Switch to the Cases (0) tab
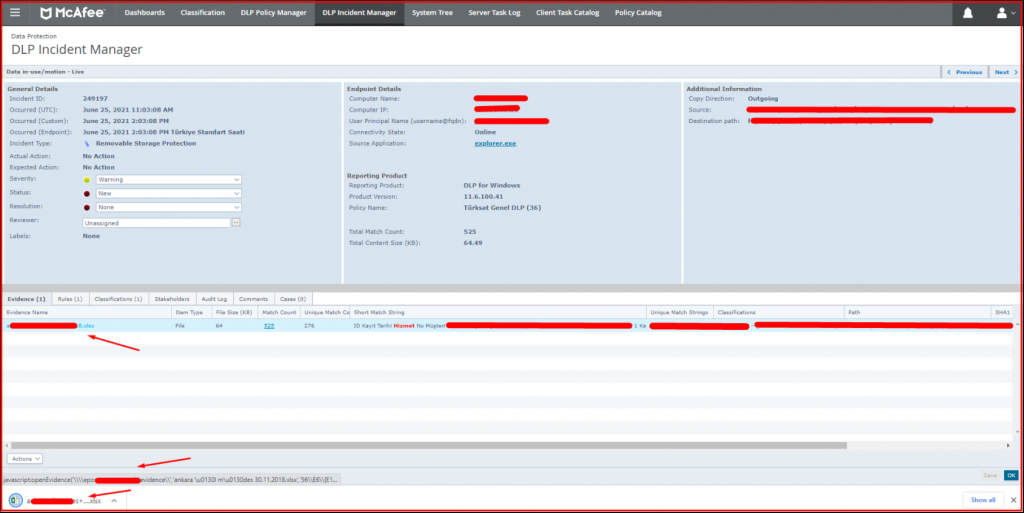Screen dimensions: 1024x513 click(x=293, y=299)
